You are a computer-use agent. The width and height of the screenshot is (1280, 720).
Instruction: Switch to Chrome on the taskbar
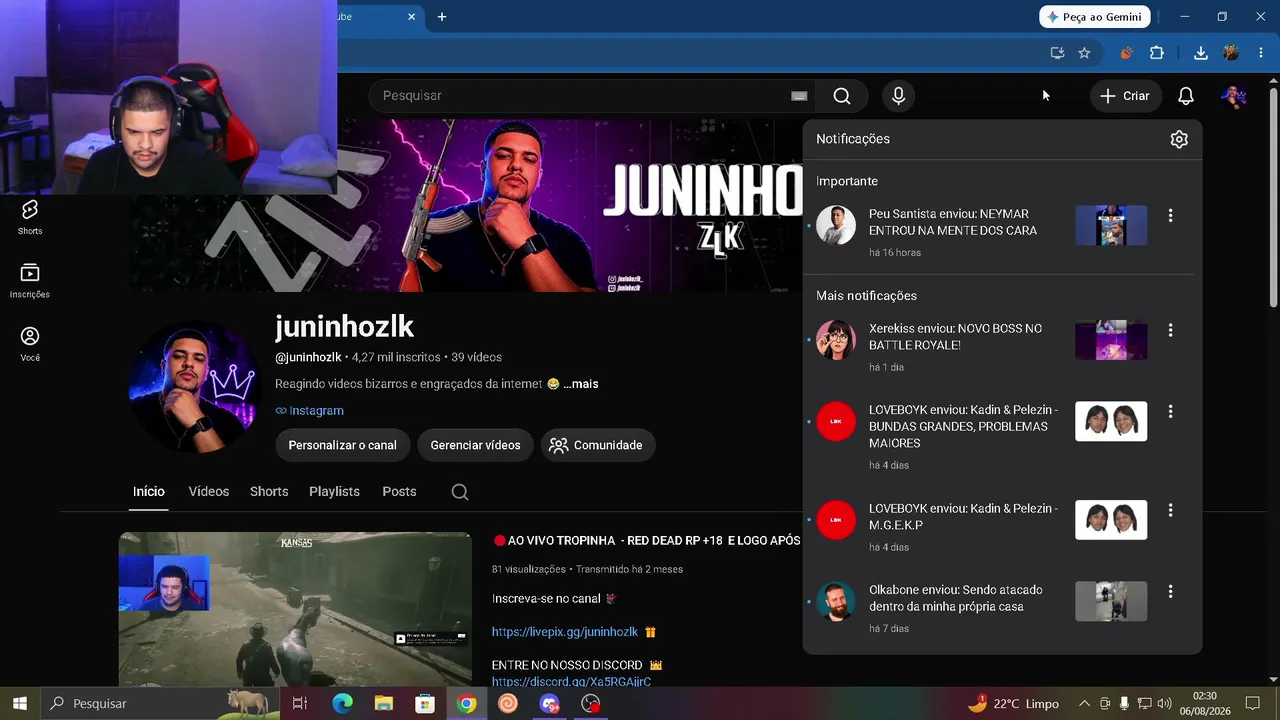(x=466, y=704)
